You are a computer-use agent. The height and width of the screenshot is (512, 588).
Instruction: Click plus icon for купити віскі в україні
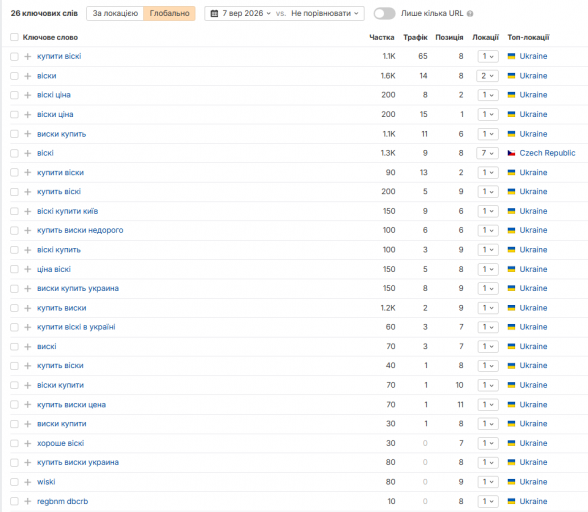click(x=27, y=327)
